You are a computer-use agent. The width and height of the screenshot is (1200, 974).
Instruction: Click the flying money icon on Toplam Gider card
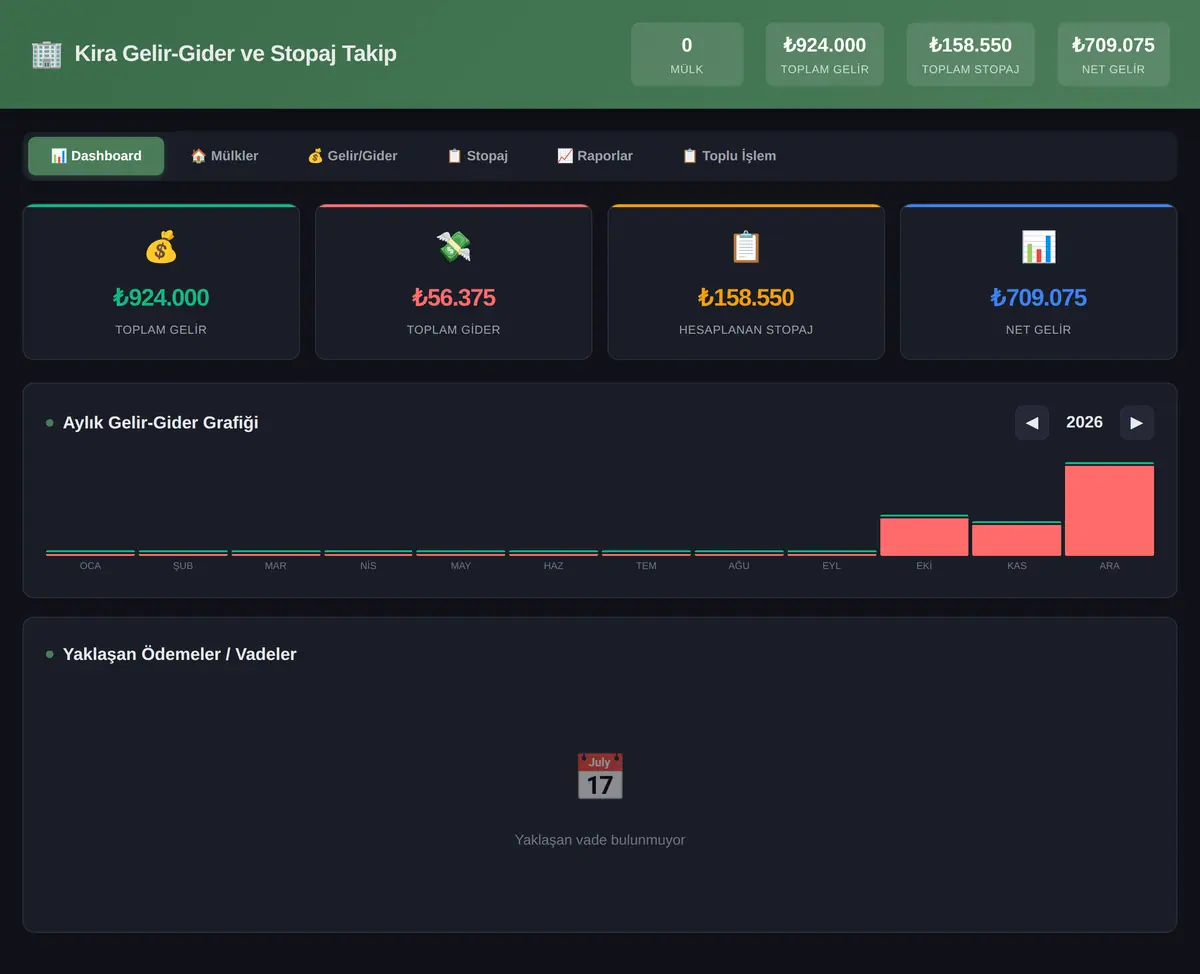tap(453, 247)
